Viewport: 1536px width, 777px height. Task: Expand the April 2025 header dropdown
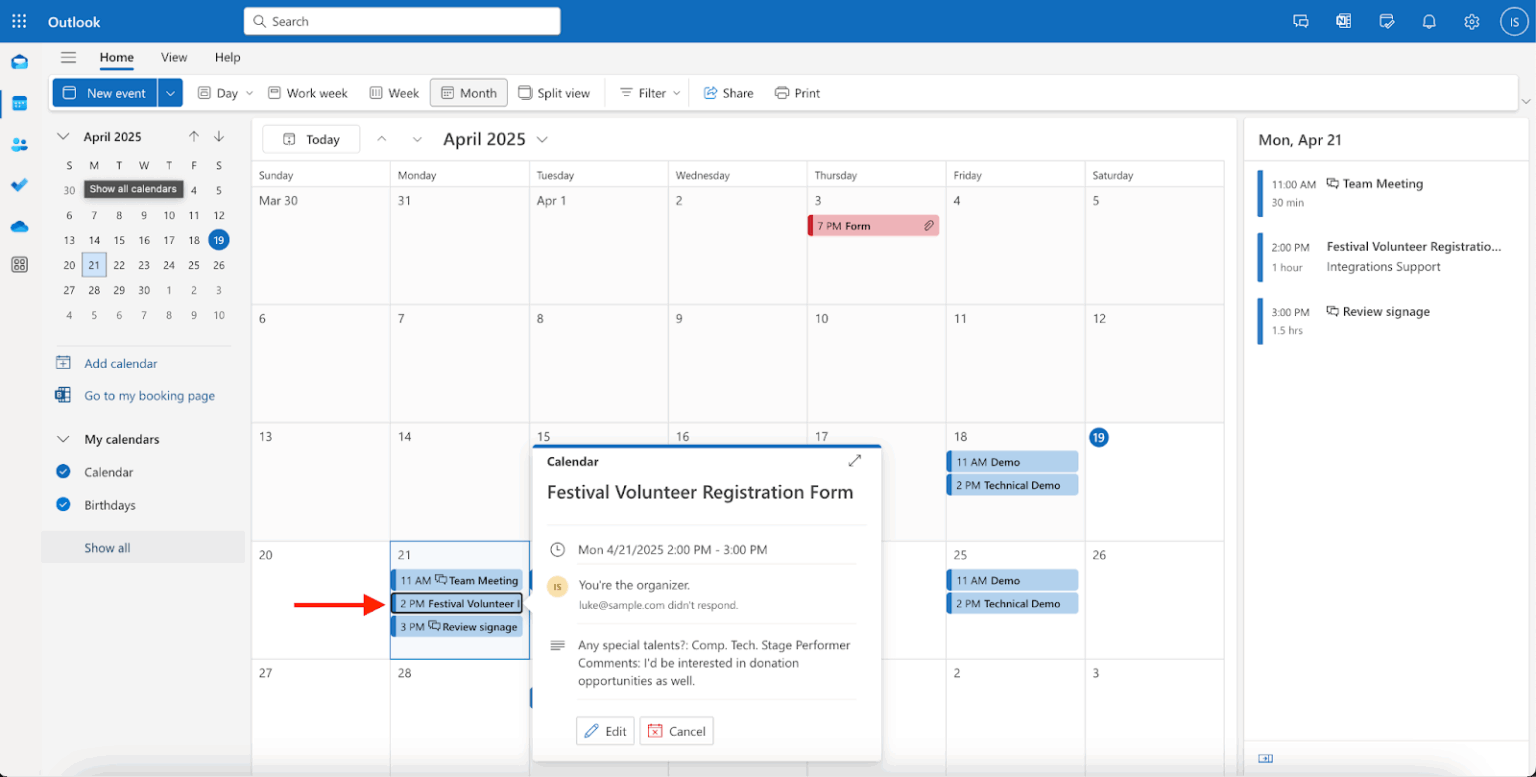tap(543, 139)
